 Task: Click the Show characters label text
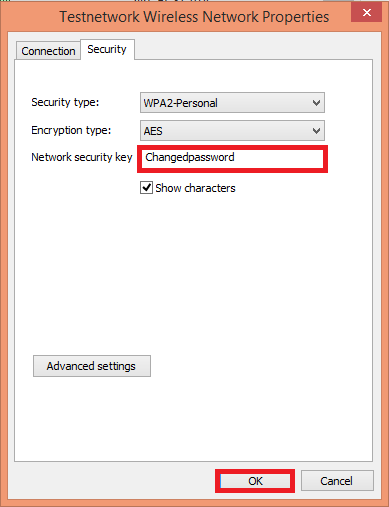195,188
